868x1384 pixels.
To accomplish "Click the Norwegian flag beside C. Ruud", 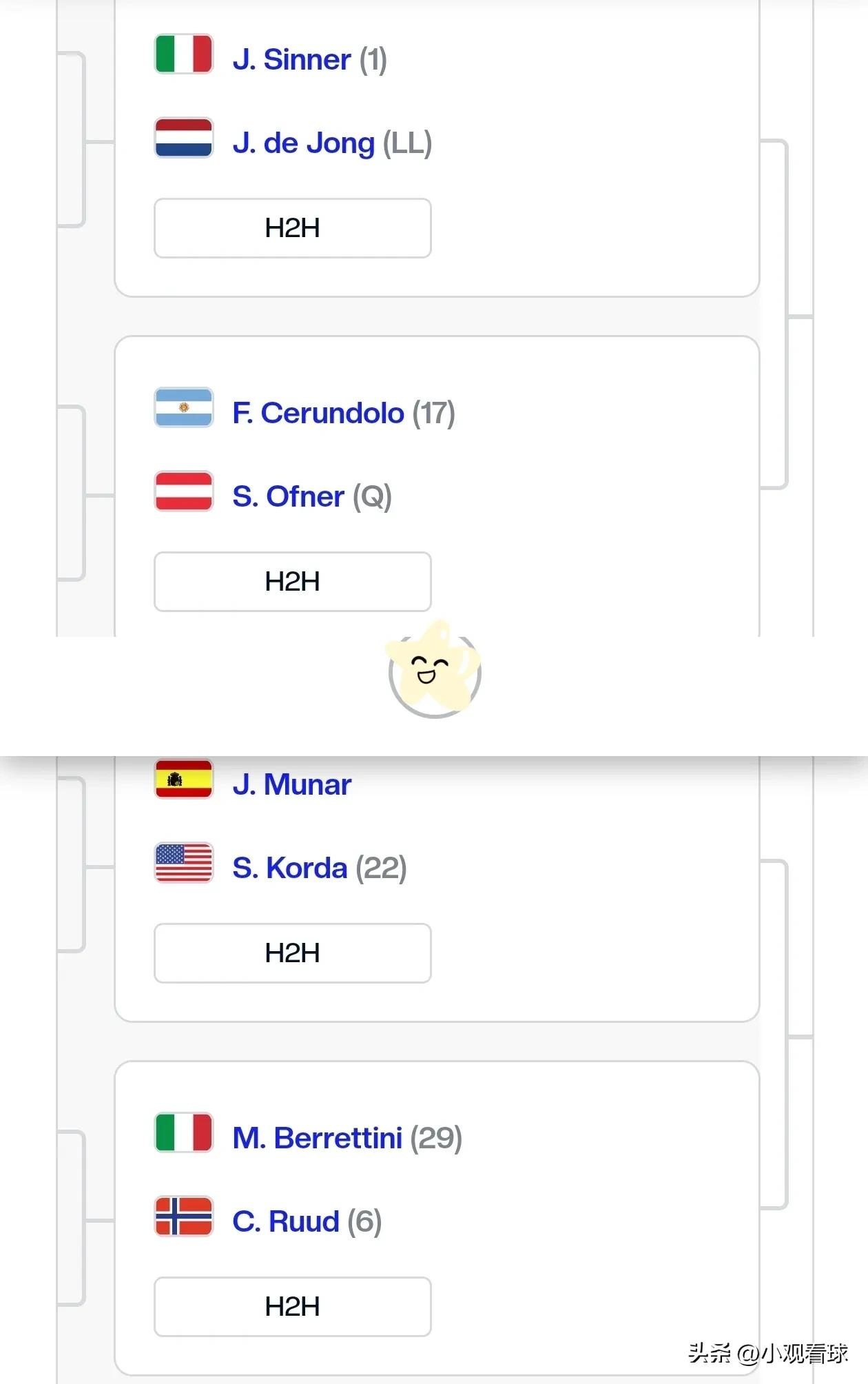I will point(183,1217).
